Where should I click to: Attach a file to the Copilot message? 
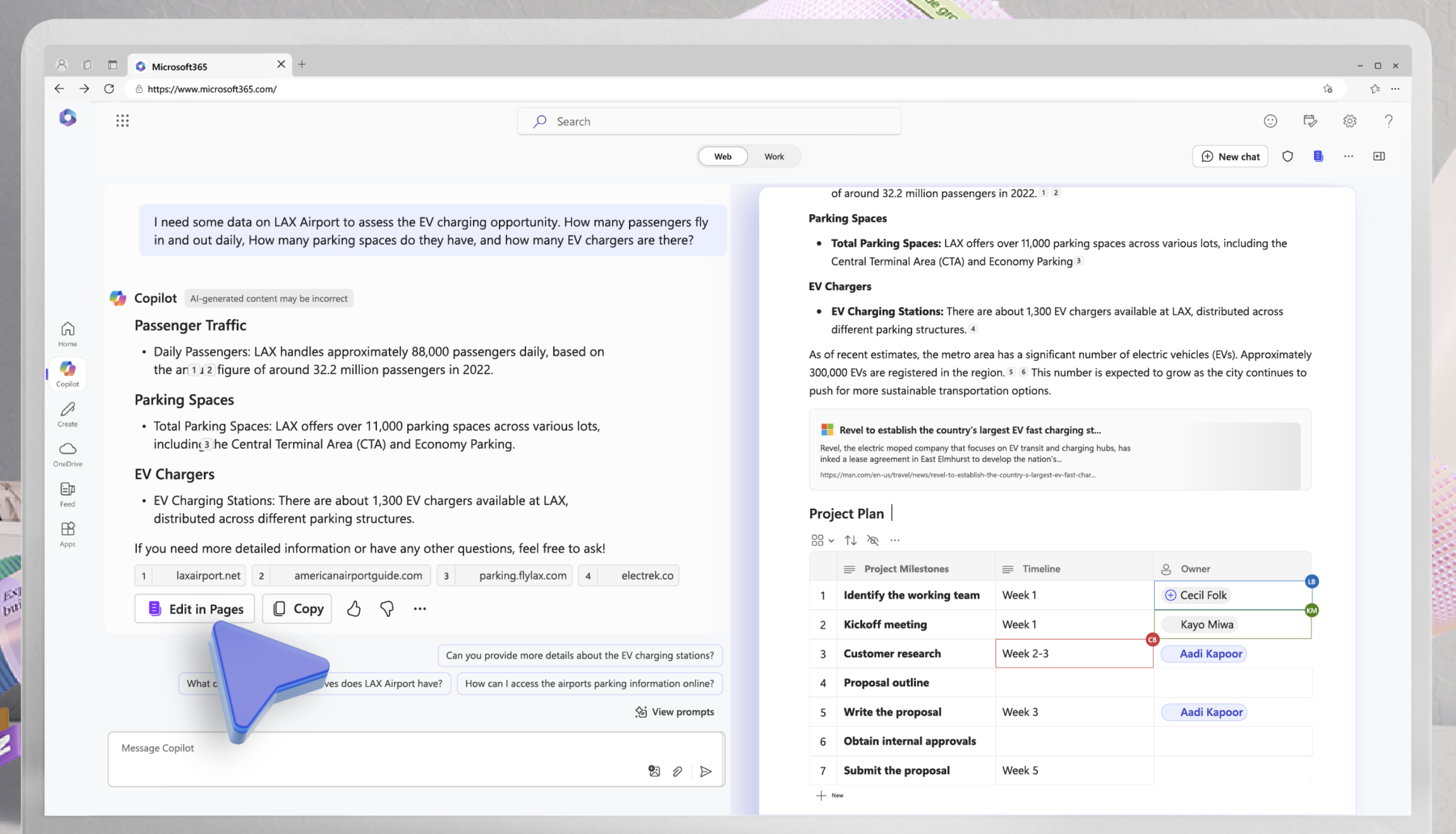pos(679,771)
